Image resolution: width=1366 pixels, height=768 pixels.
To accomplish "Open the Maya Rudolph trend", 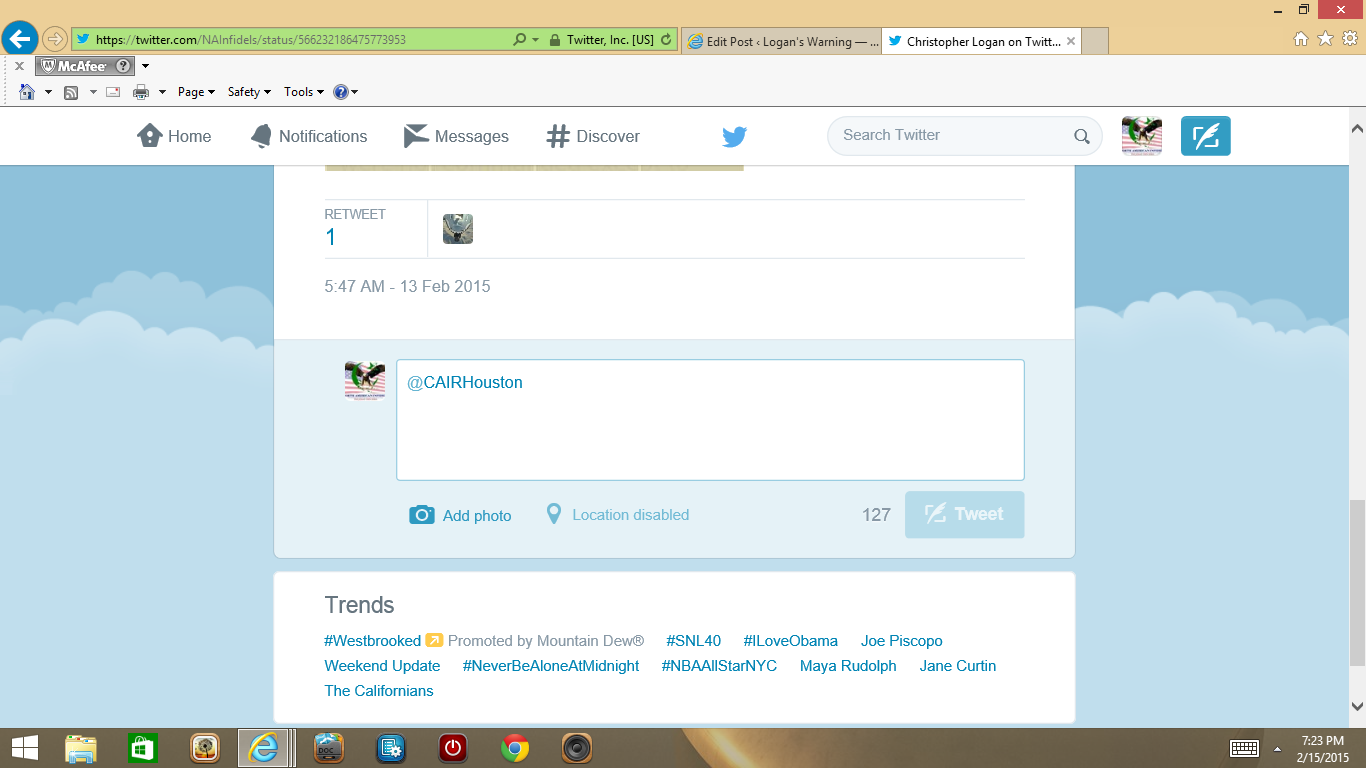I will coord(848,666).
